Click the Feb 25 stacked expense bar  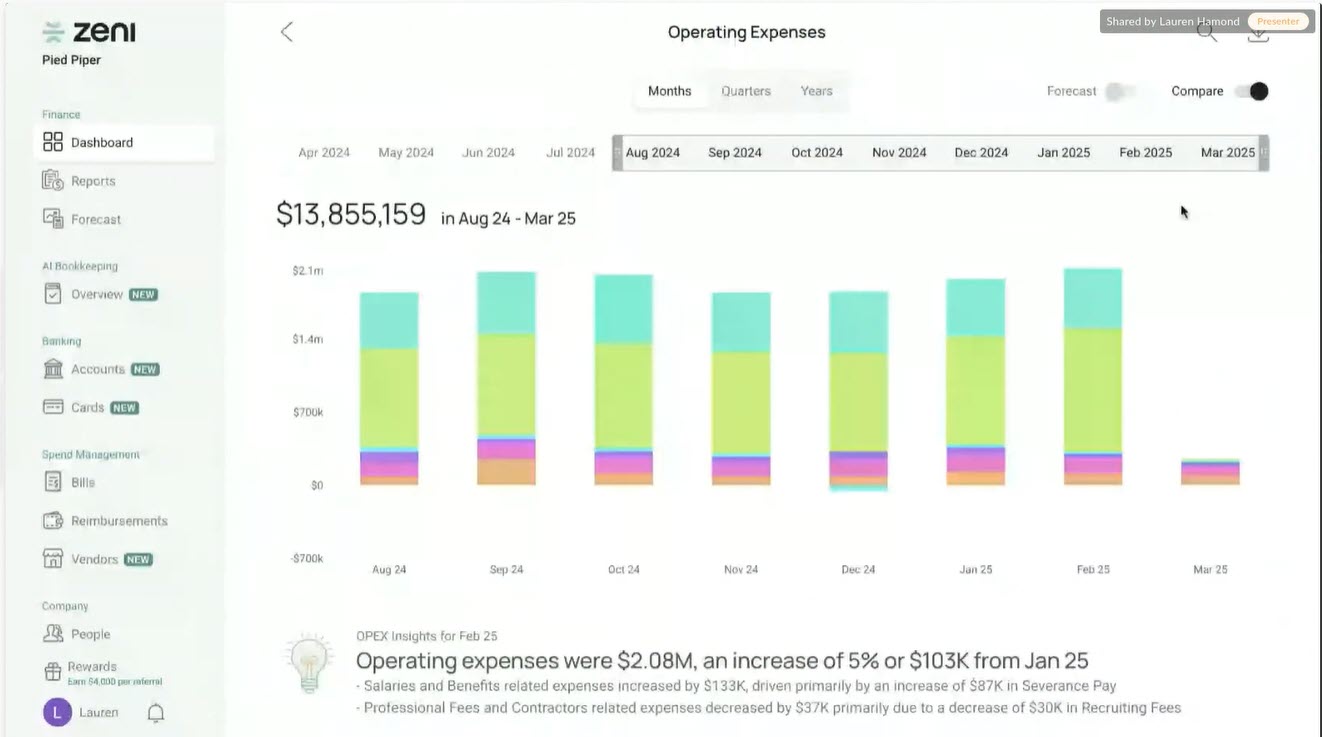tap(1093, 377)
